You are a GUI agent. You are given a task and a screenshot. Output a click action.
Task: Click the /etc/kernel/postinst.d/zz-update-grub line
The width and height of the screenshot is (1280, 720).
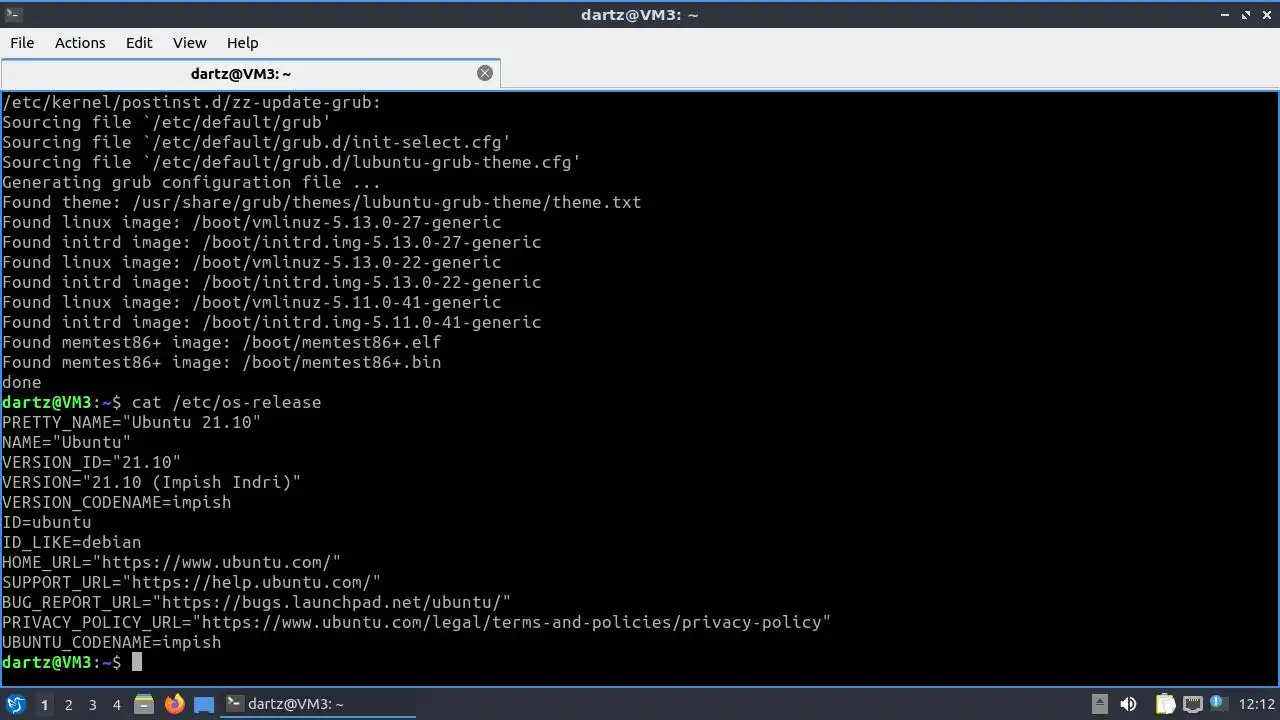pyautogui.click(x=191, y=102)
